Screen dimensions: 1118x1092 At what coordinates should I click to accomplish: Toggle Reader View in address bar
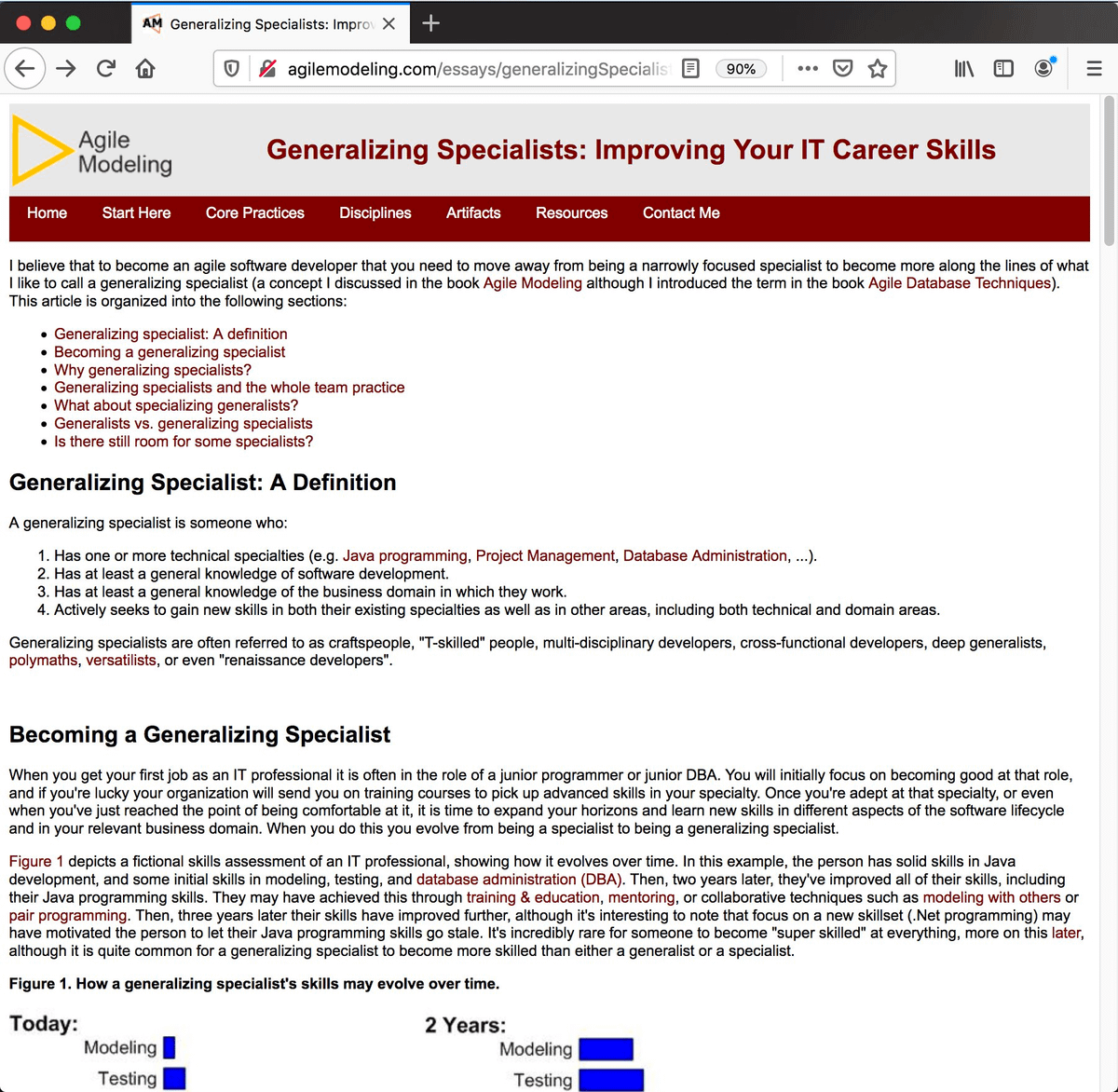coord(690,69)
